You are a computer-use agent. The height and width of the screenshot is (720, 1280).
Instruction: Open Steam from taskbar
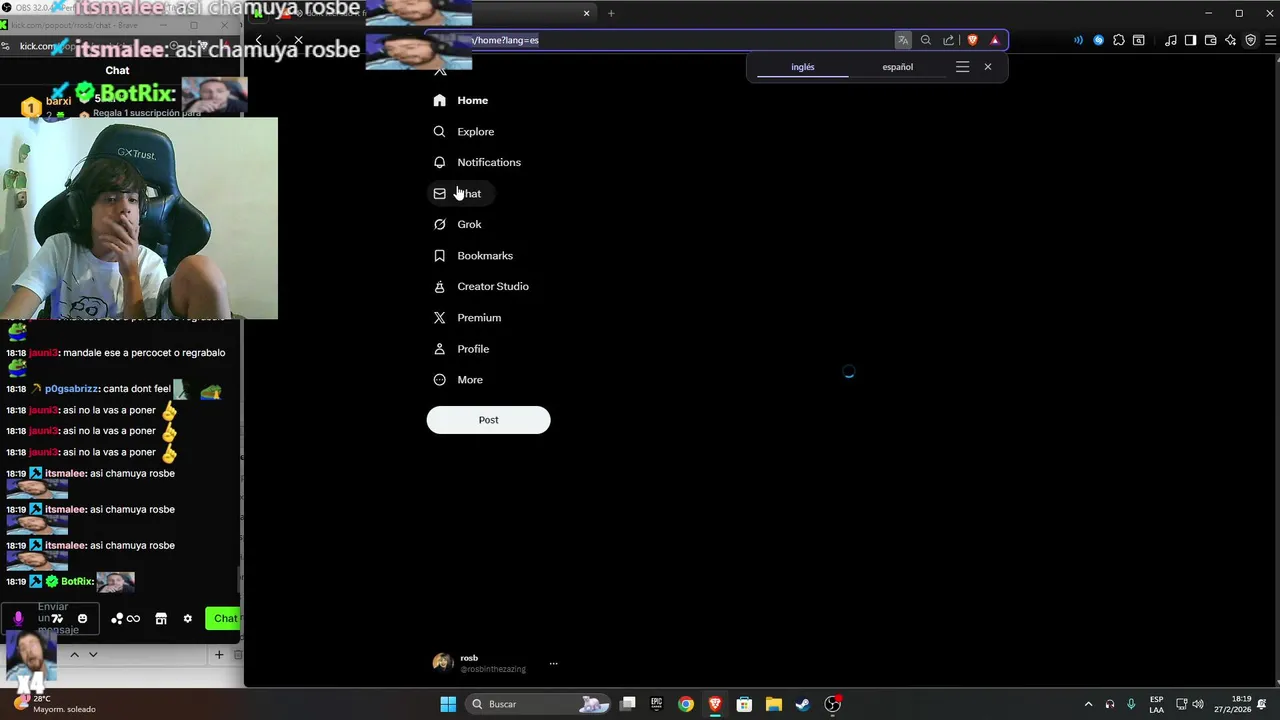click(x=803, y=704)
